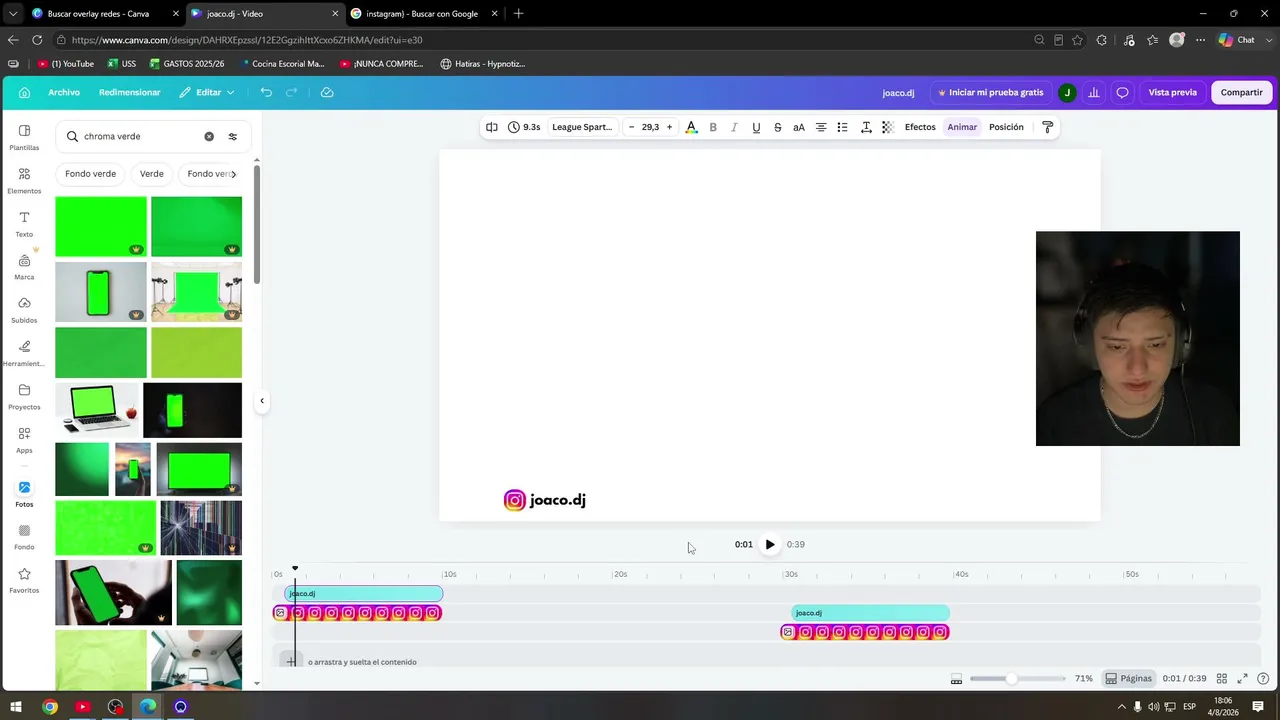Open the Texto side panel
The height and width of the screenshot is (720, 1280).
click(x=24, y=224)
